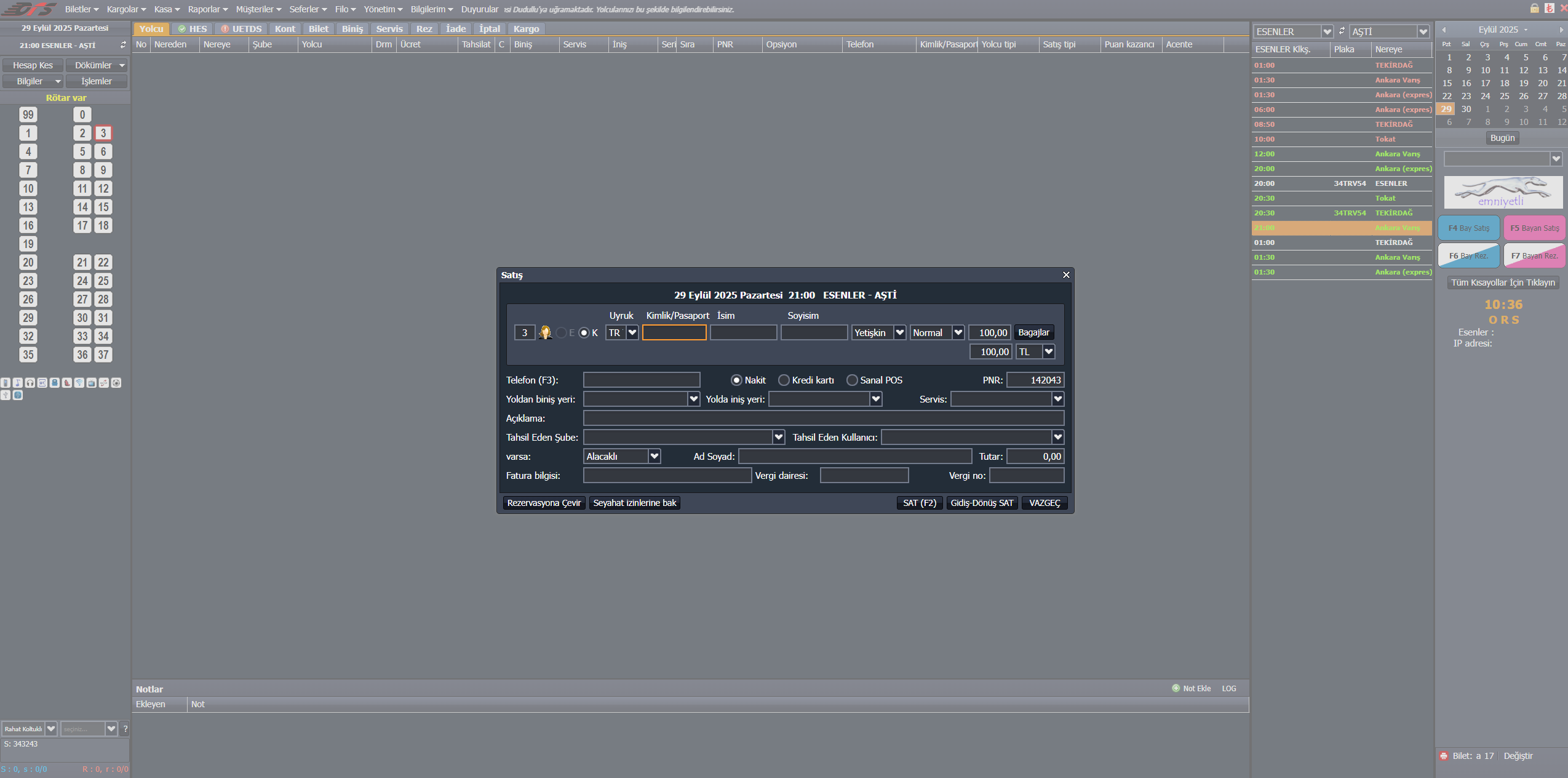Click the WiFi amenity icon
Image resolution: width=1568 pixels, height=778 pixels.
(x=79, y=383)
